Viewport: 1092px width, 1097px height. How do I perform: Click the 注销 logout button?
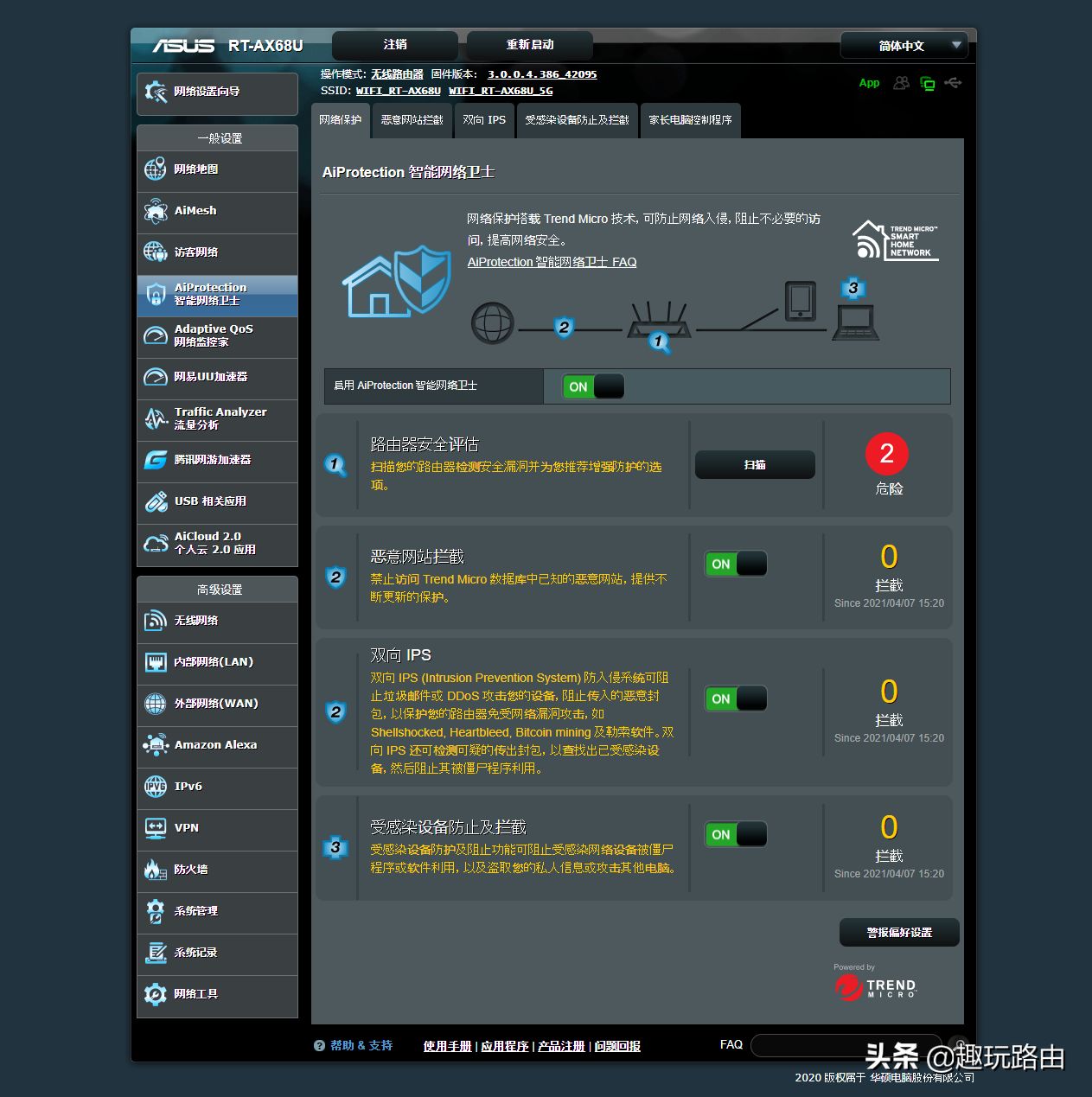(x=395, y=45)
